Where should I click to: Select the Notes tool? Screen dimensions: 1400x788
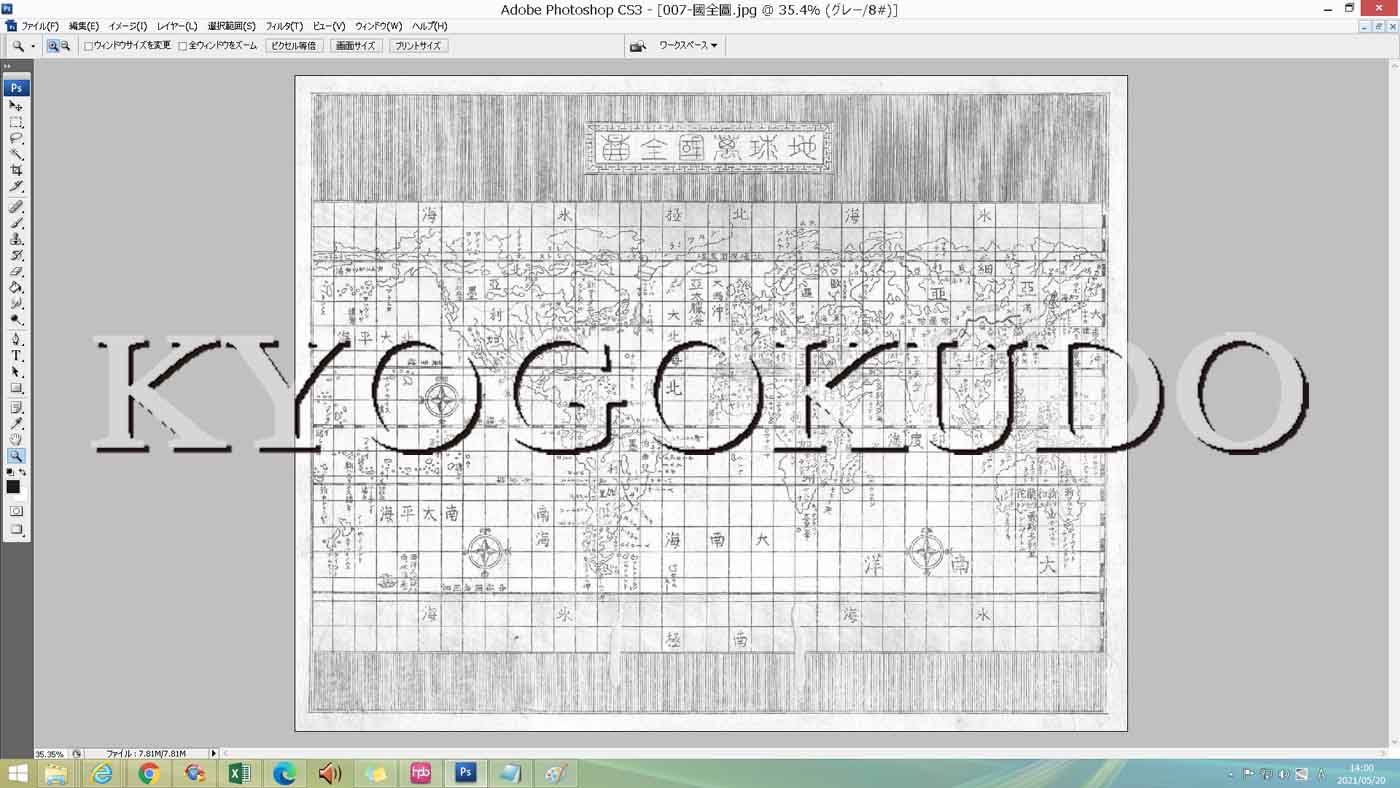(x=16, y=407)
